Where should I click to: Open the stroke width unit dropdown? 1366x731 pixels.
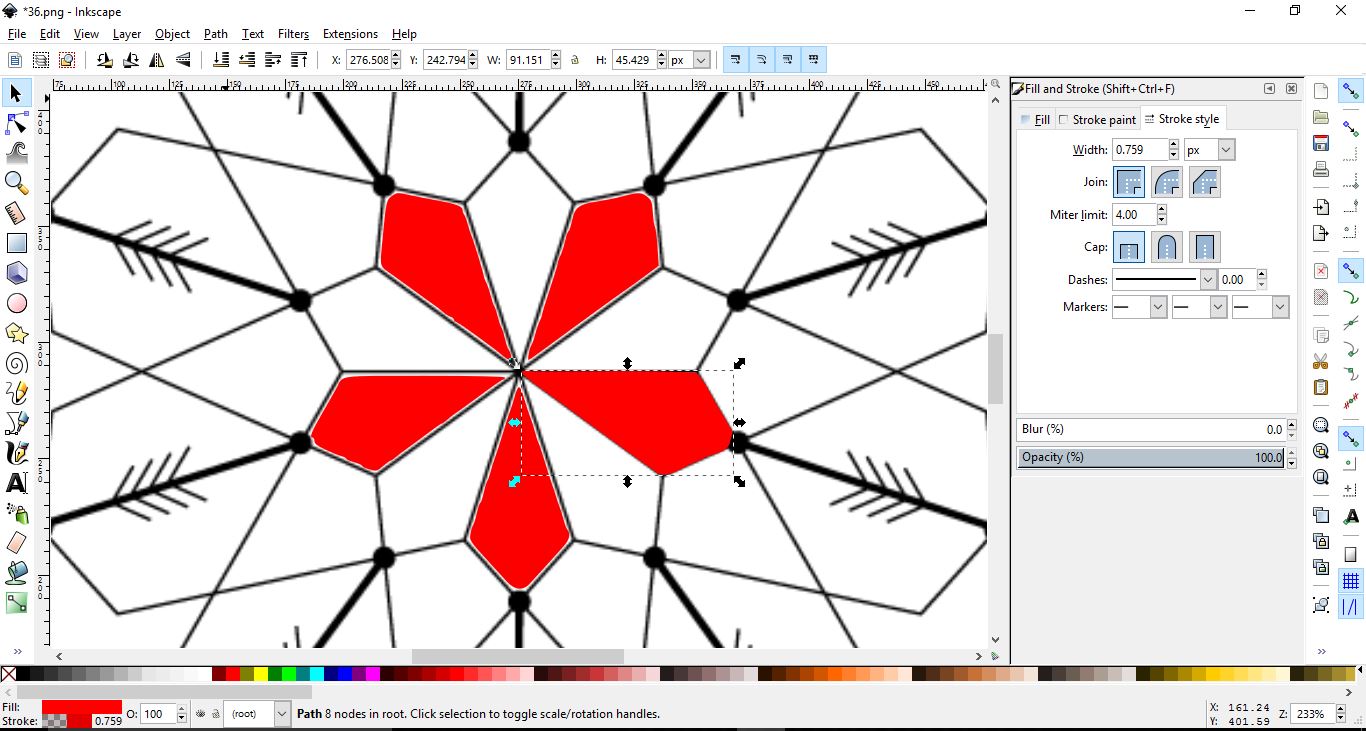point(1209,150)
